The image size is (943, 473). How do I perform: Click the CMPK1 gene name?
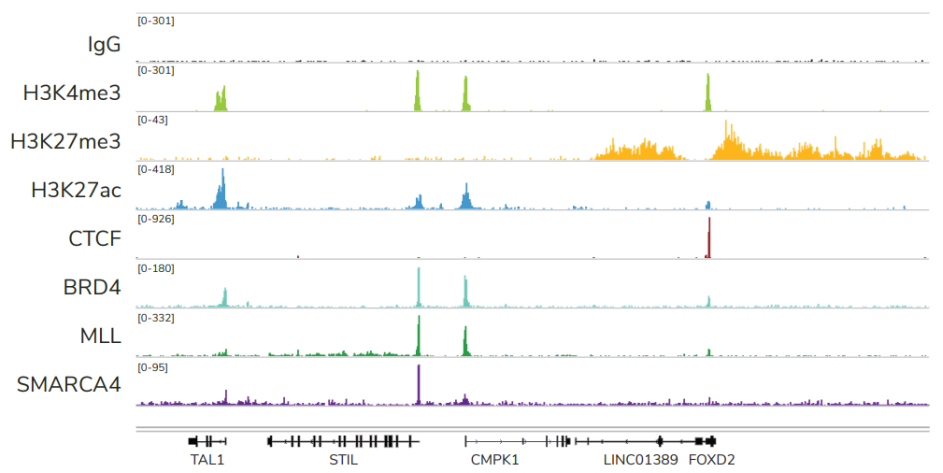(494, 460)
